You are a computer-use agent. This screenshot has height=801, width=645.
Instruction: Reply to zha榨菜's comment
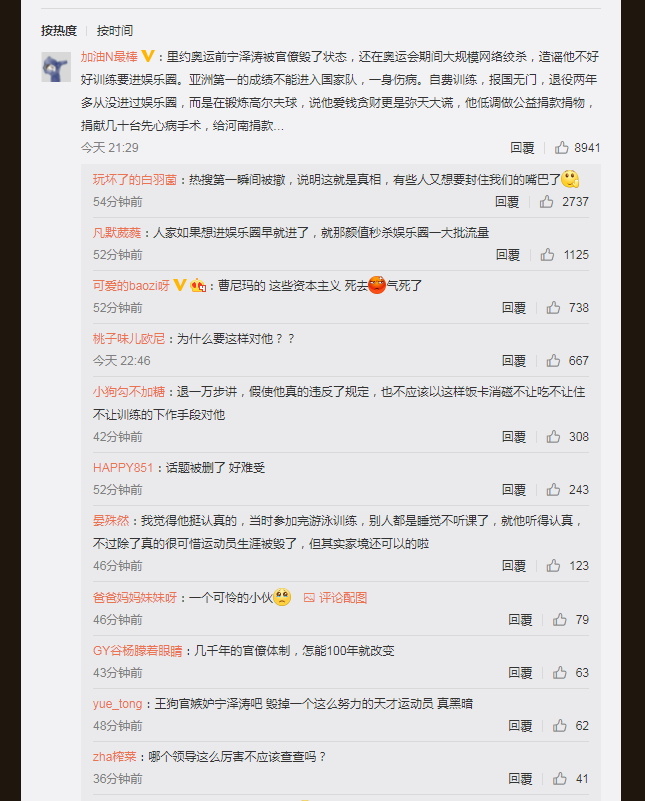tap(520, 779)
